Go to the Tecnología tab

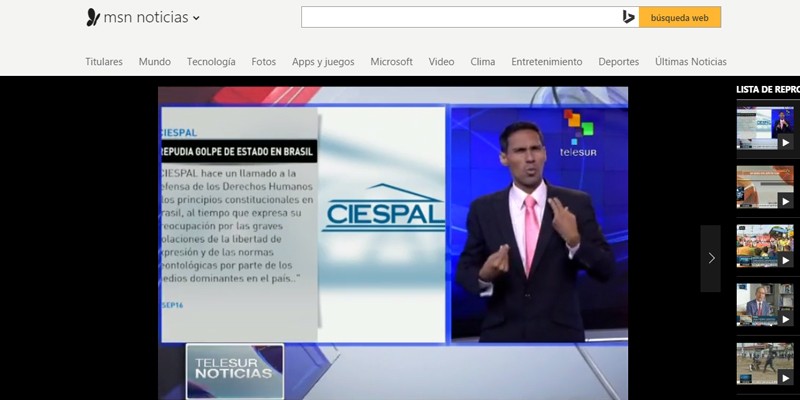211,61
